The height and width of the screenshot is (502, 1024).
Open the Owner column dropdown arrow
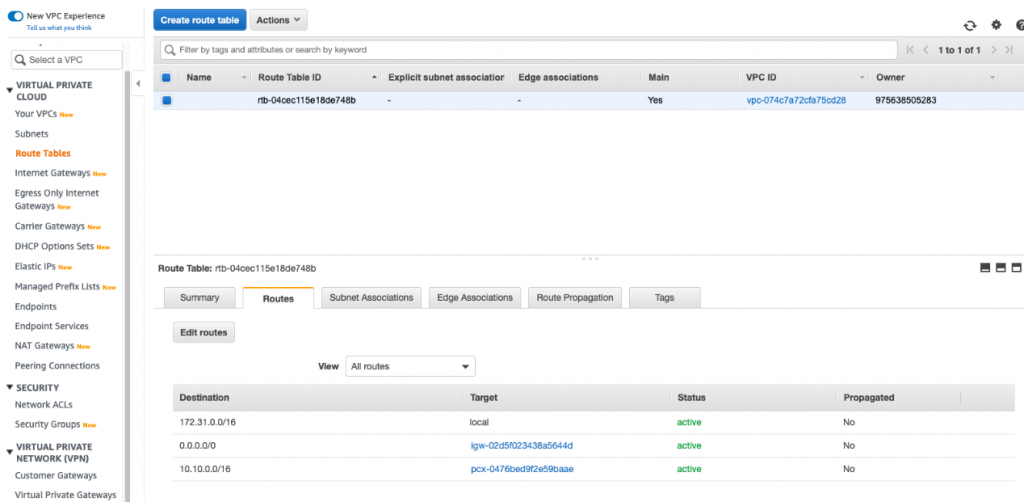click(x=992, y=78)
